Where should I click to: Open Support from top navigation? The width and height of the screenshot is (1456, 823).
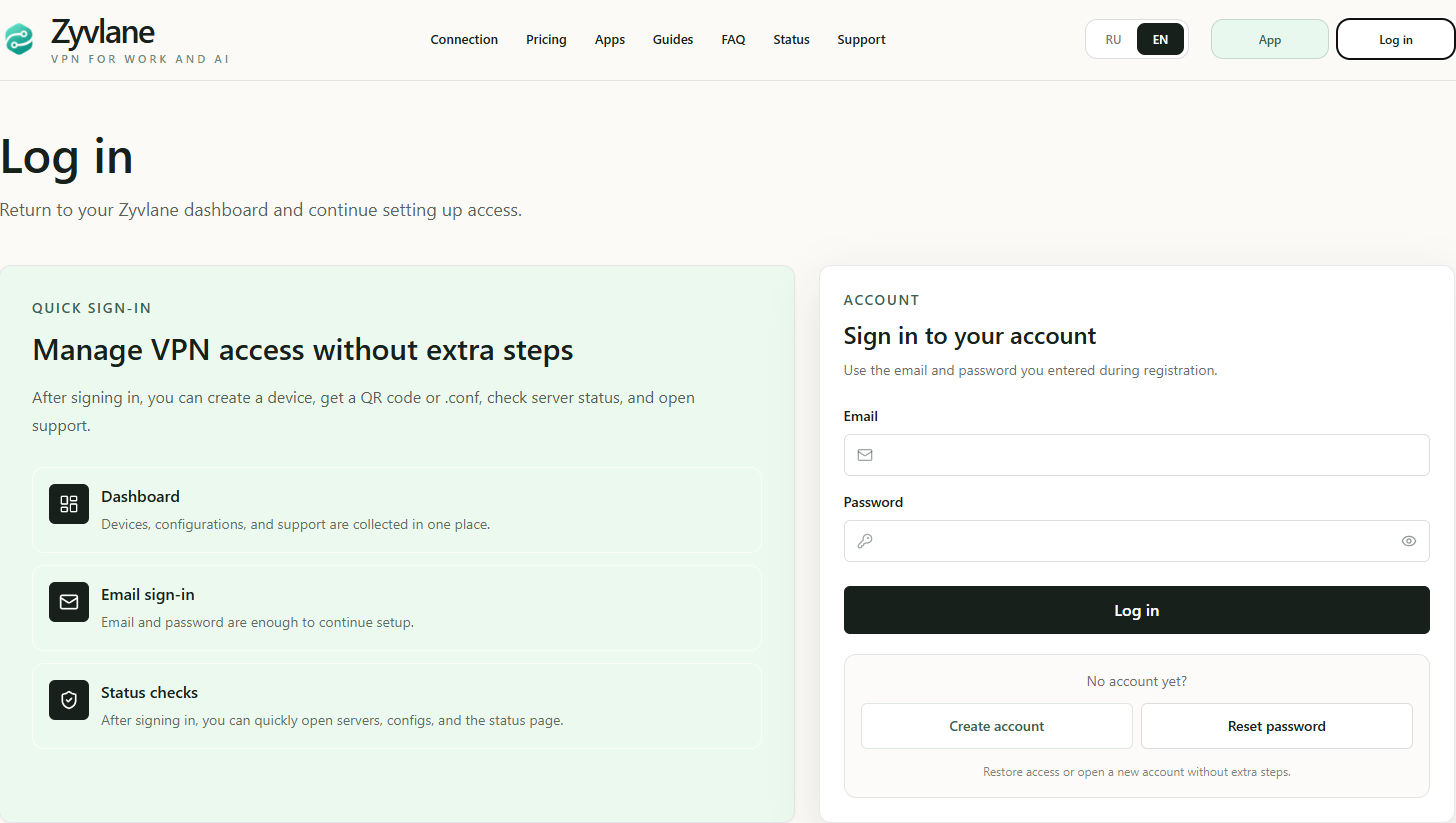[861, 40]
